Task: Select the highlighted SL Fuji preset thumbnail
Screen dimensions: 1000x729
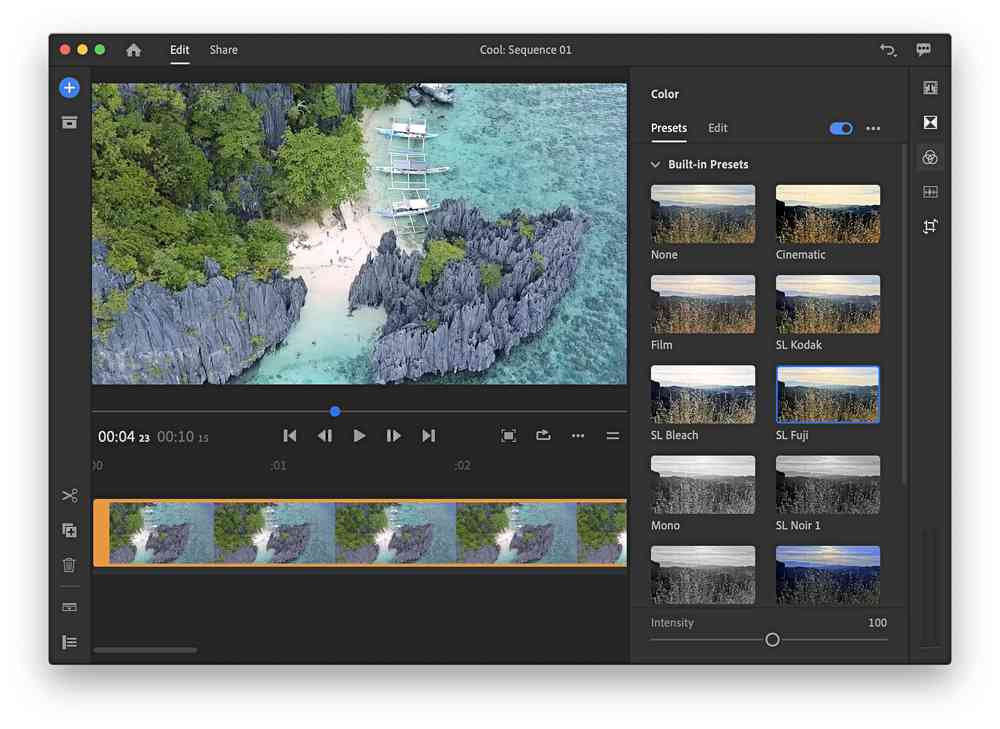Action: tap(828, 394)
